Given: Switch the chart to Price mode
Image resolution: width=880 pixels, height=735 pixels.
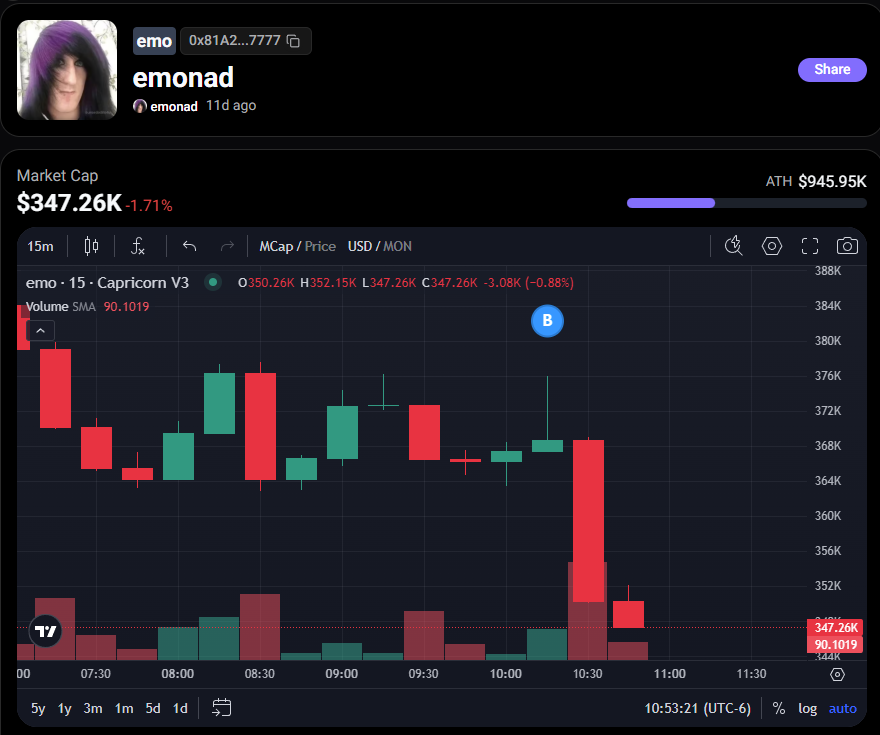Looking at the screenshot, I should tap(320, 246).
